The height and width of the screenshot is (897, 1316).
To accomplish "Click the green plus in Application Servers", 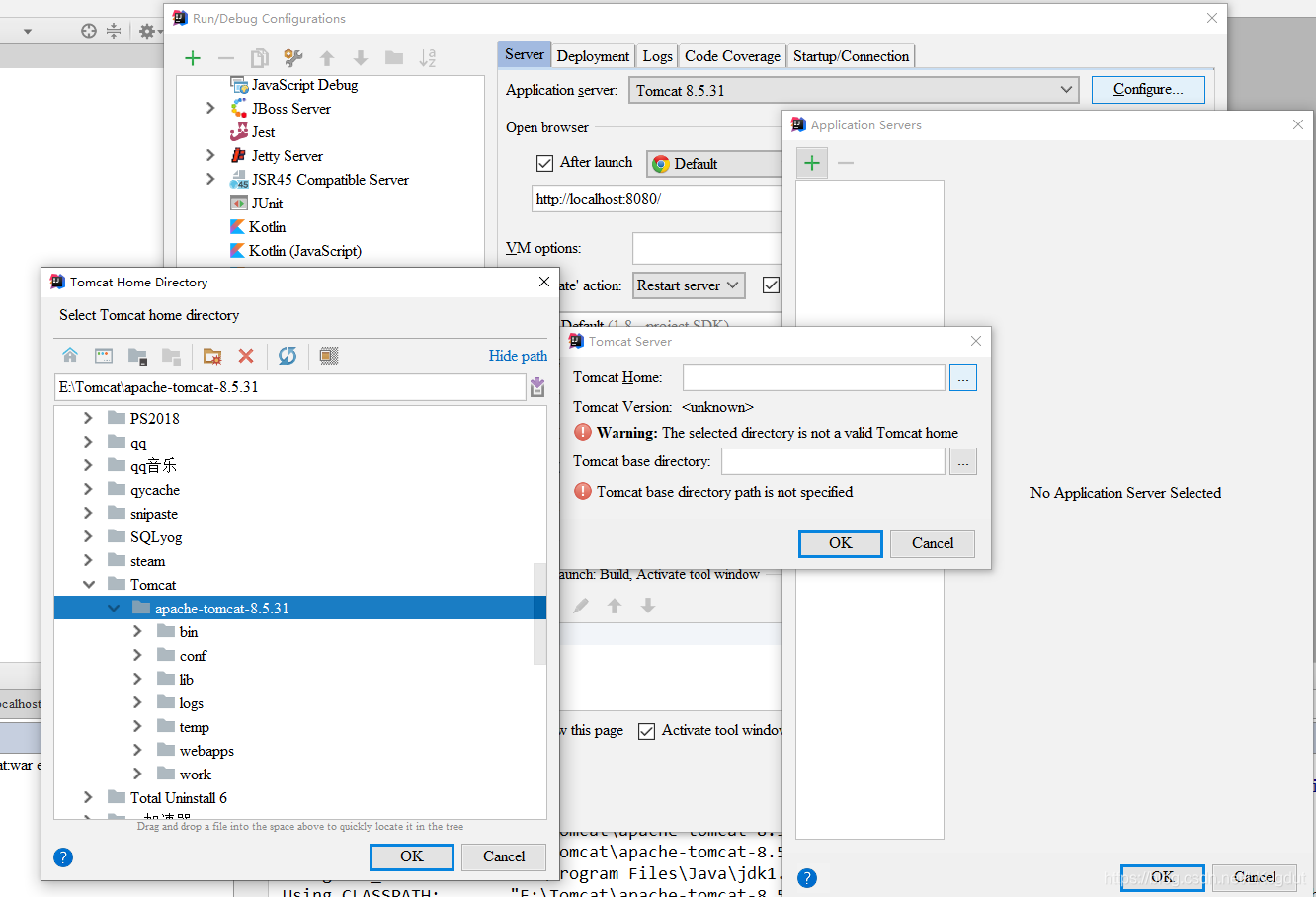I will (812, 163).
